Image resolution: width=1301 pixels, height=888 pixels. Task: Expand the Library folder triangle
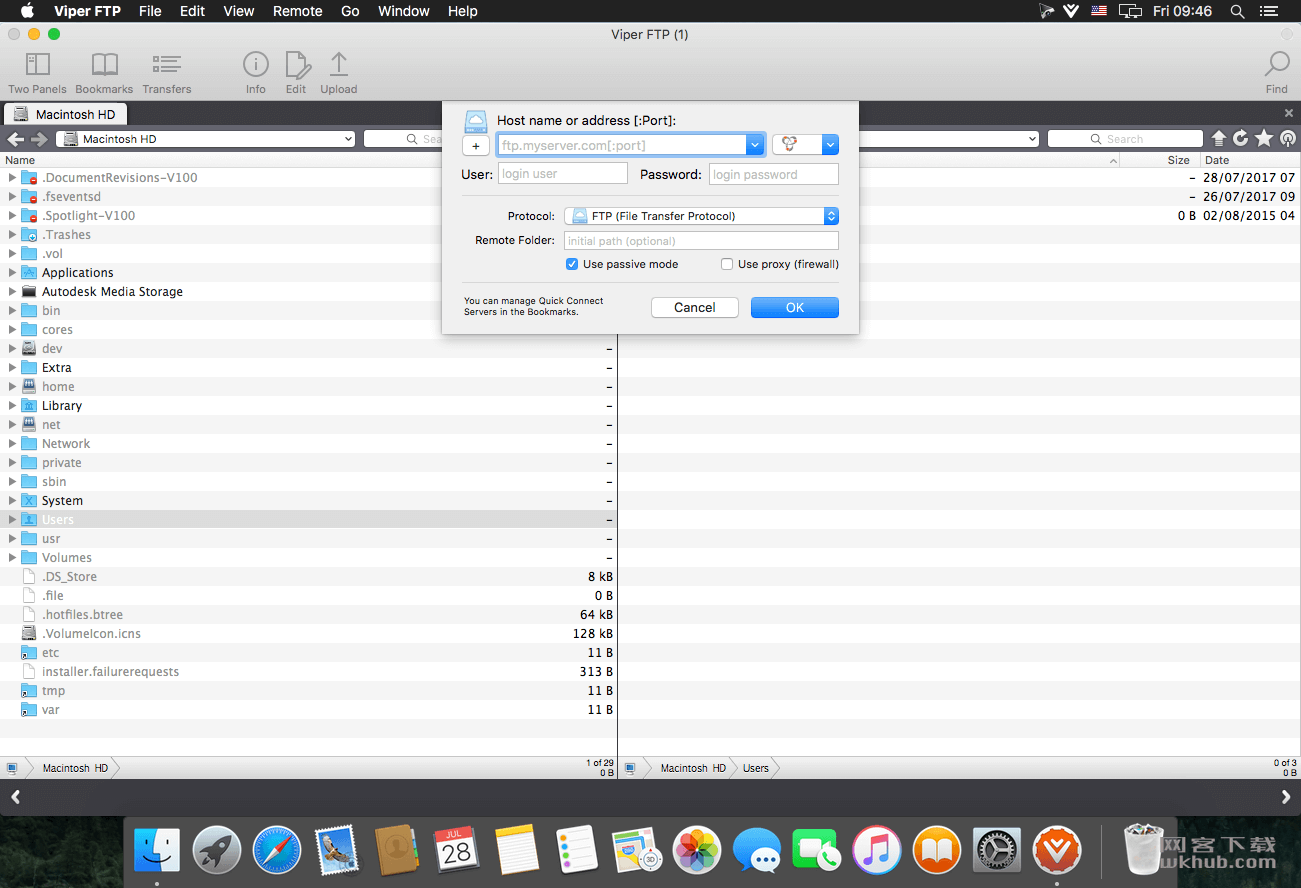coord(12,406)
